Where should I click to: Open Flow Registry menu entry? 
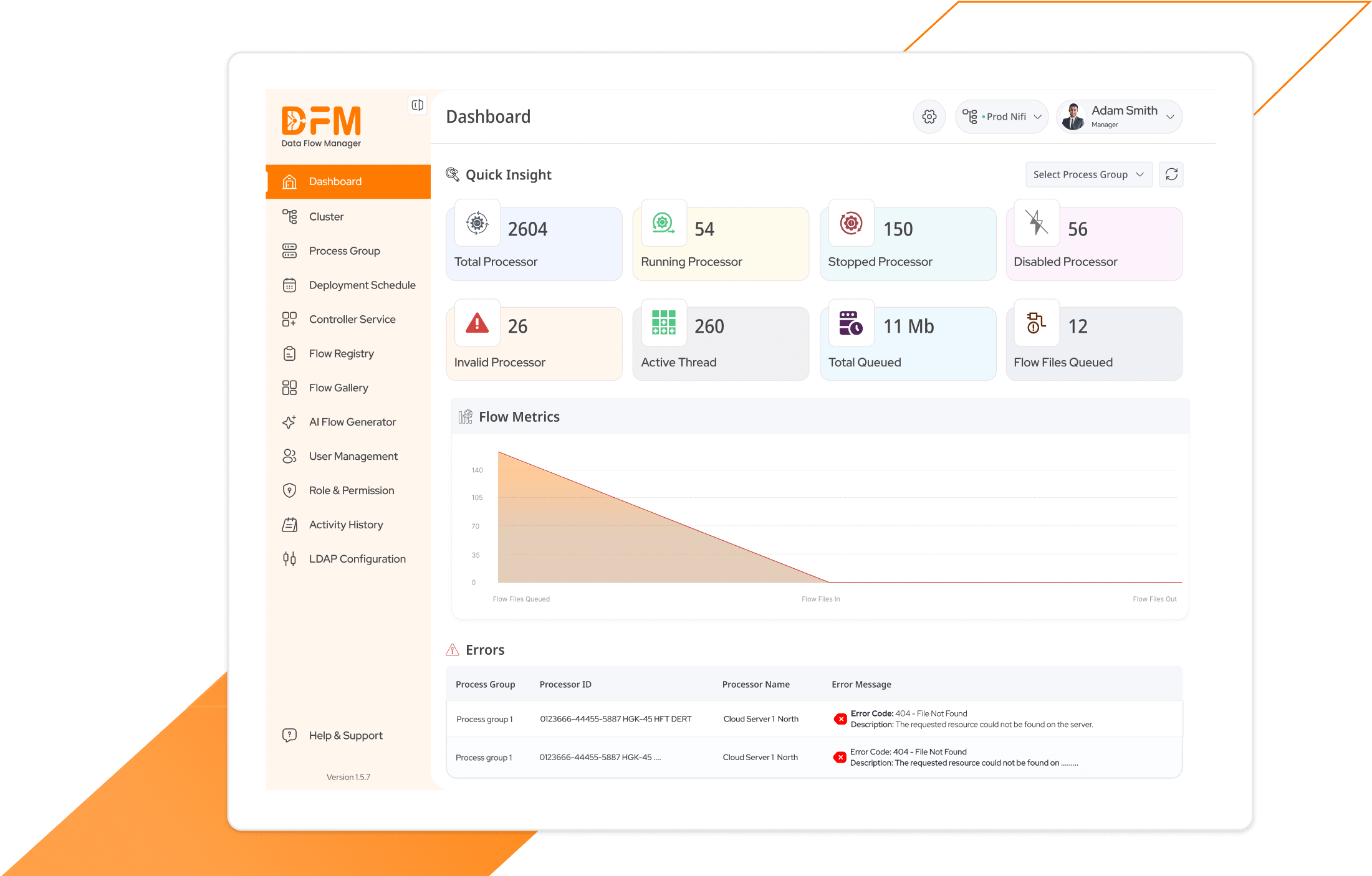[341, 353]
